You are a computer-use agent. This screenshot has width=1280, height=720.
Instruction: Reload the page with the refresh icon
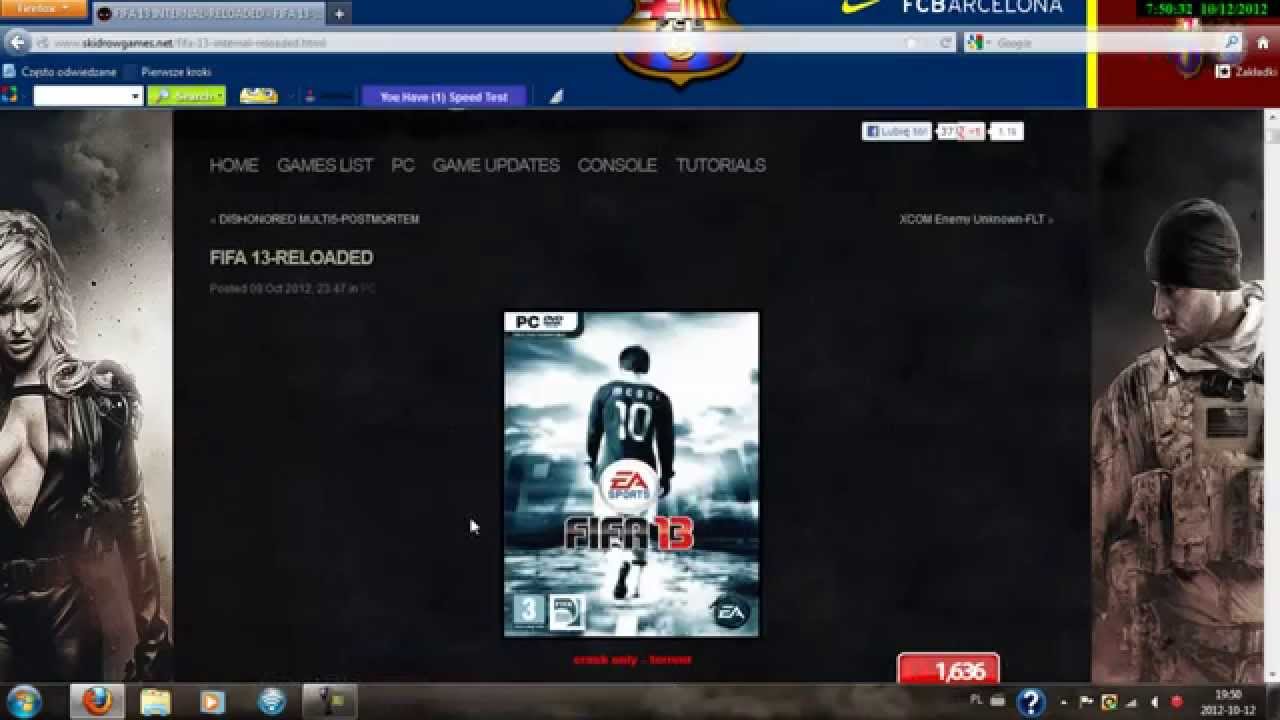[946, 43]
